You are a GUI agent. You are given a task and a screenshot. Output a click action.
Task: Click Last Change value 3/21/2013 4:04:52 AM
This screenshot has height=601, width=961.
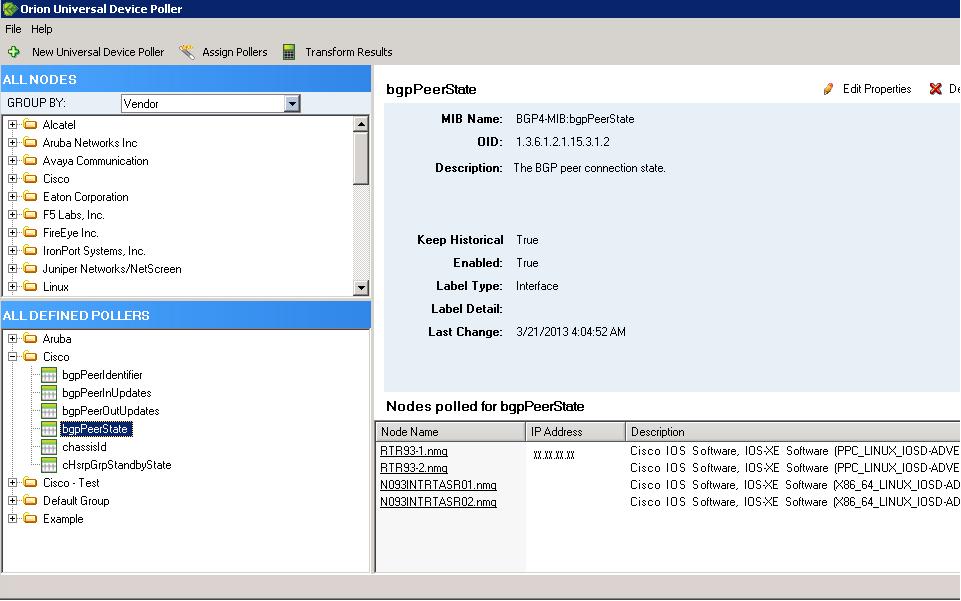[571, 332]
